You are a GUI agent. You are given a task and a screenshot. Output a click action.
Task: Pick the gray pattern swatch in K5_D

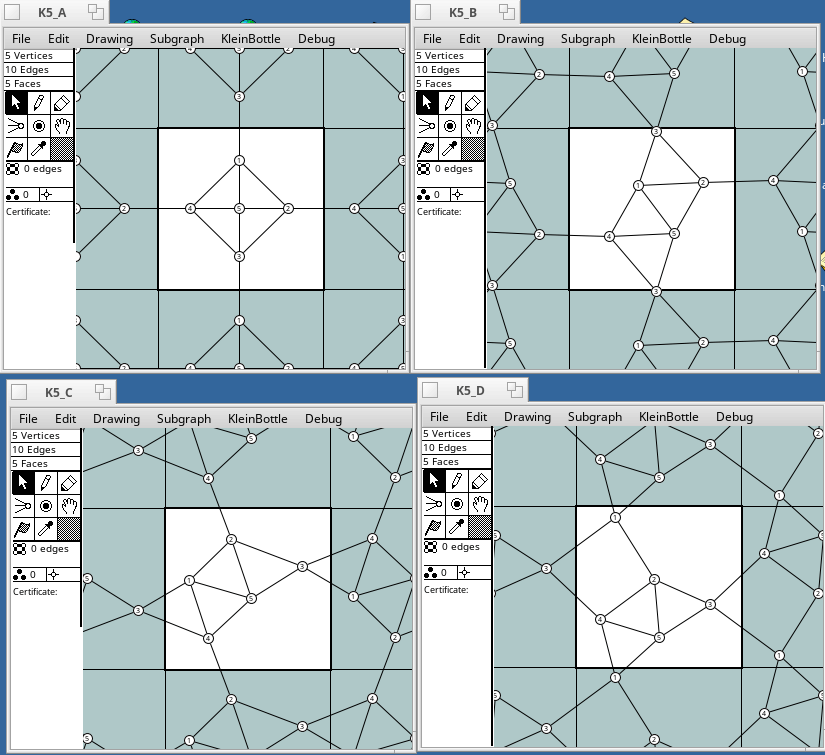(480, 526)
